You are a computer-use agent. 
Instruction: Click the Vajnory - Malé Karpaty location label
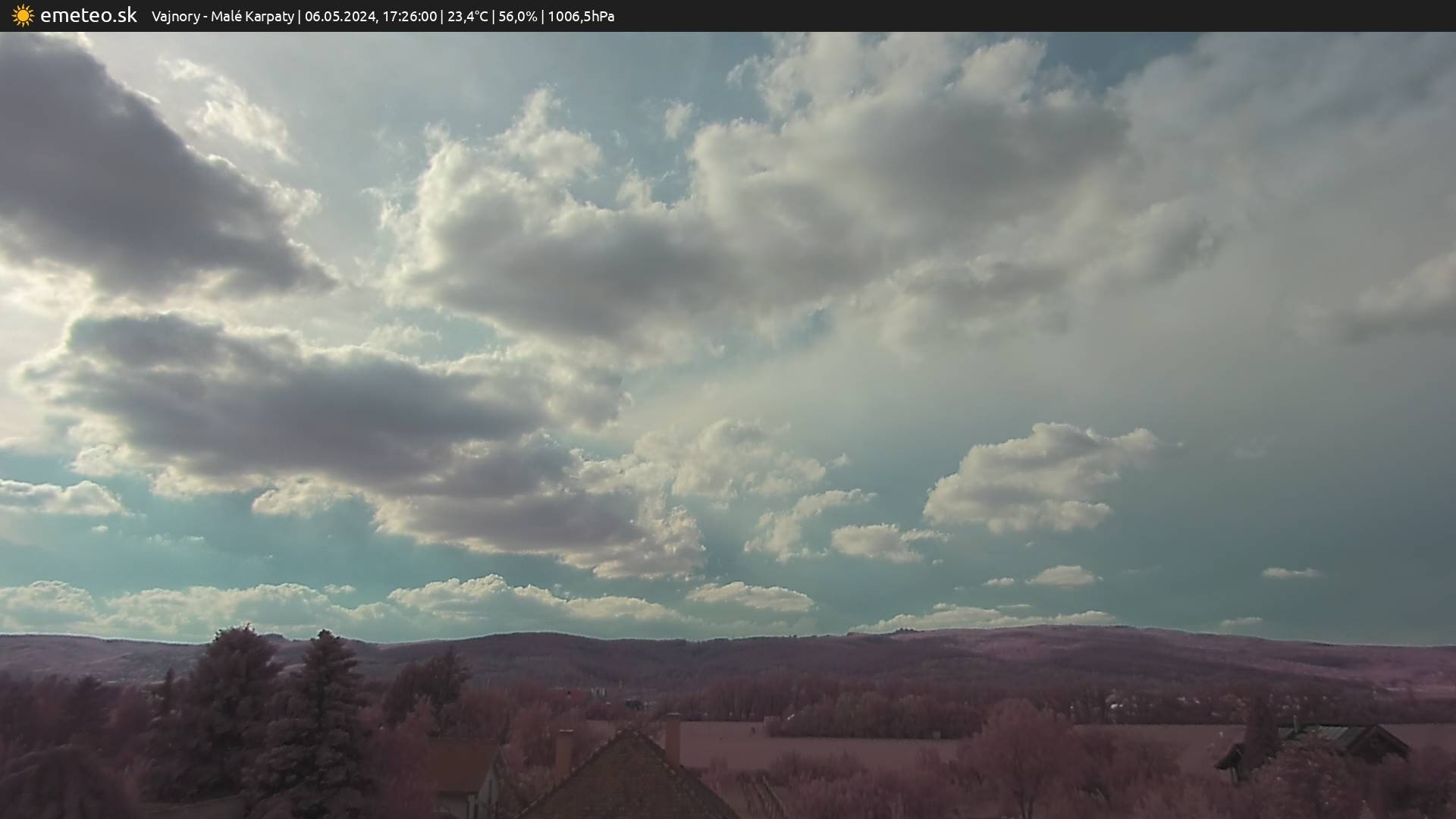click(x=222, y=16)
